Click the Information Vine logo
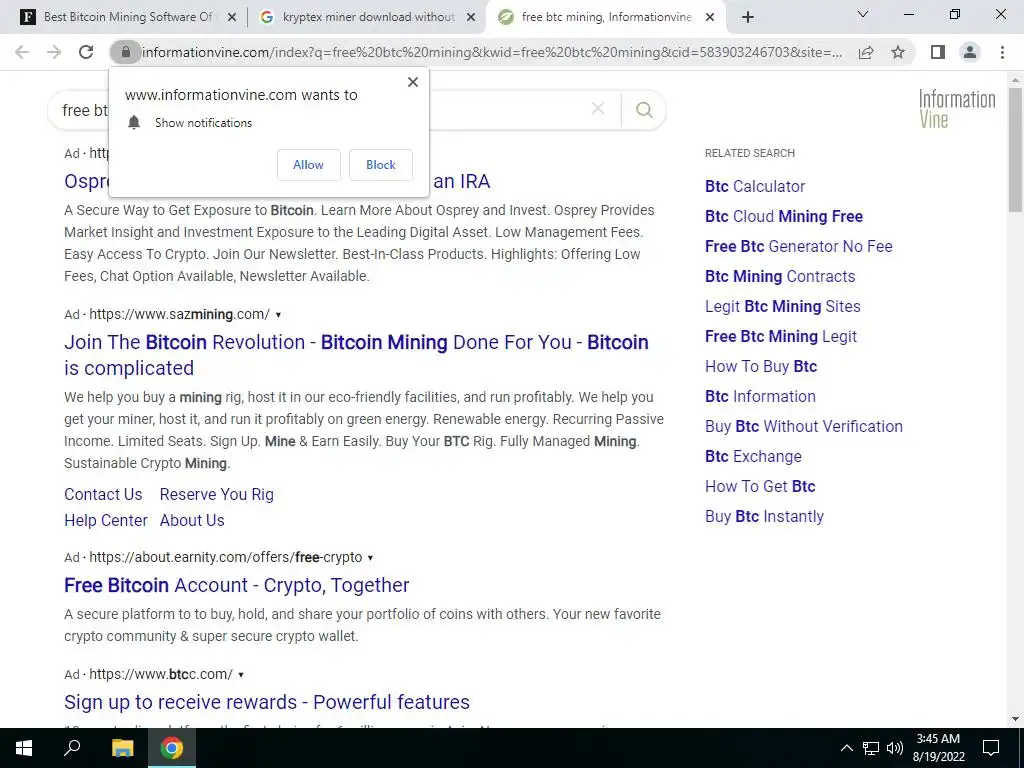 pyautogui.click(x=957, y=108)
